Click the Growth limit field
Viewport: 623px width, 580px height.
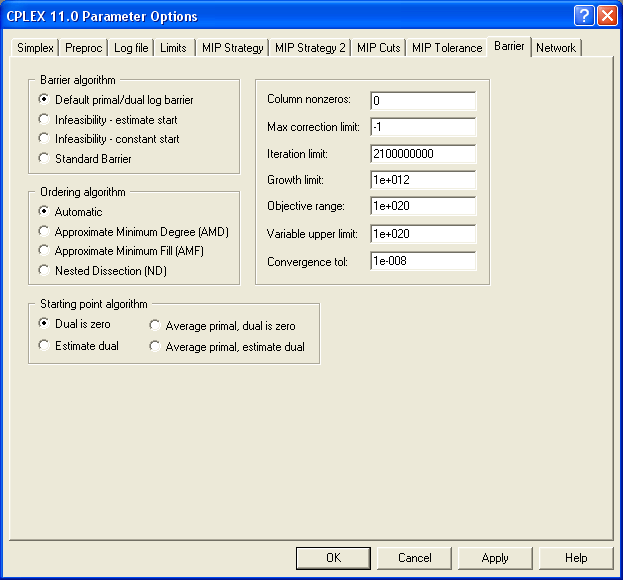point(423,180)
